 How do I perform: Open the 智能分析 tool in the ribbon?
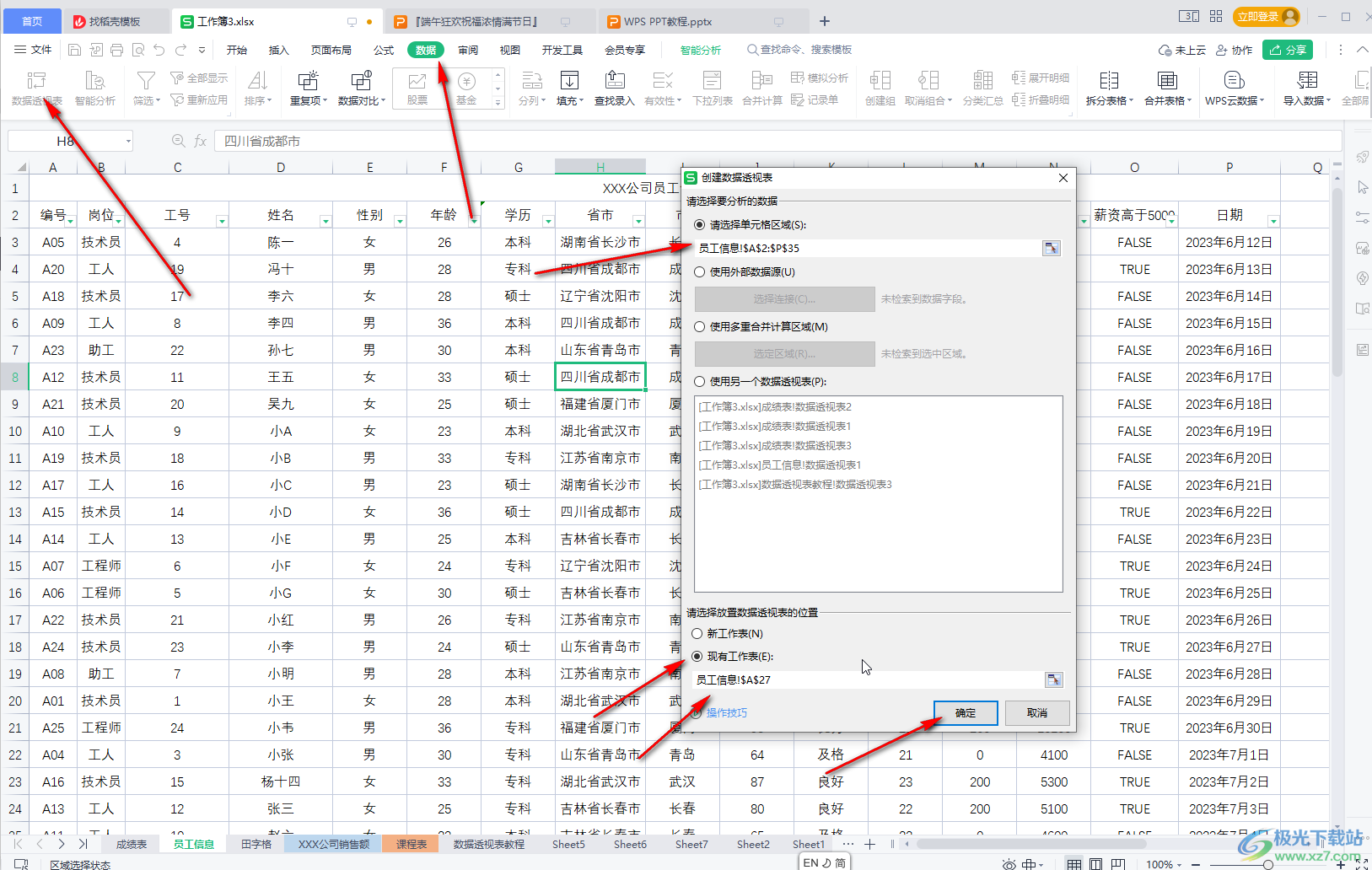click(95, 89)
